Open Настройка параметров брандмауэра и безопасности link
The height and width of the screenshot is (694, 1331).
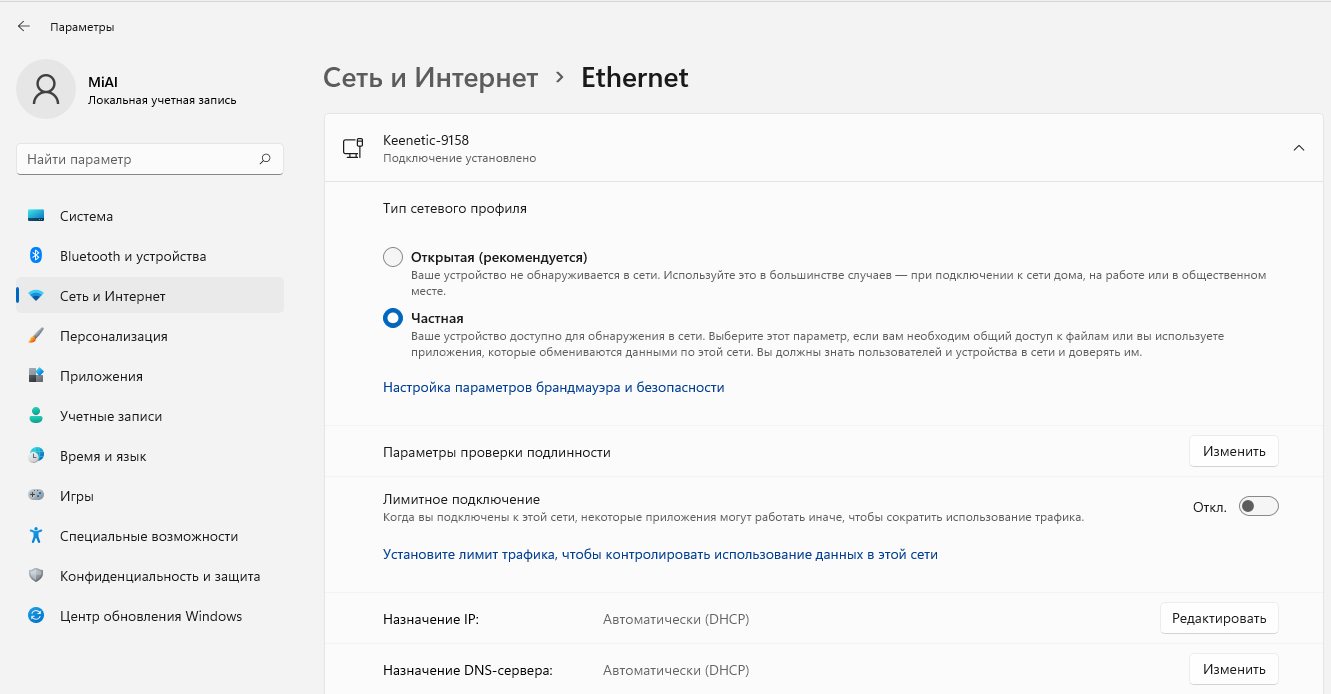click(553, 387)
